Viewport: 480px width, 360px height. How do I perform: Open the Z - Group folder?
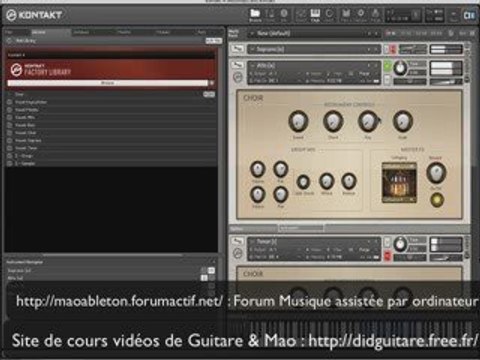[x=23, y=156]
